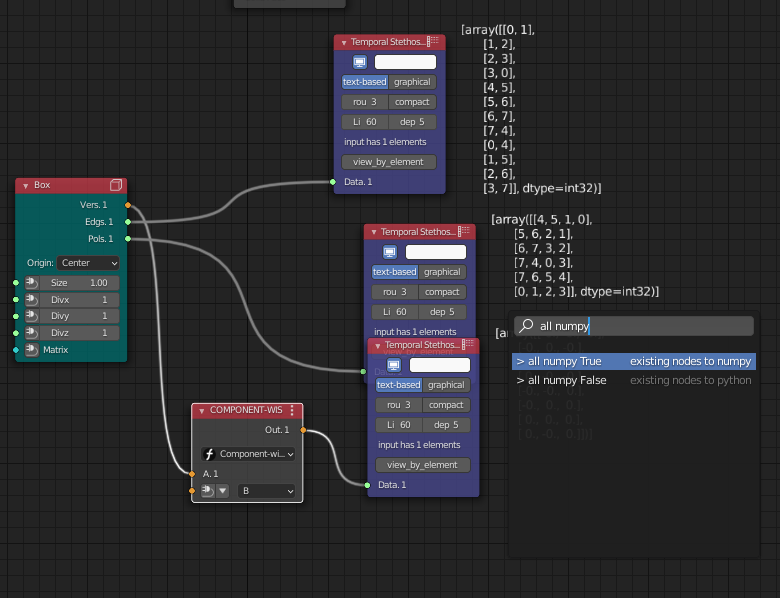Click the icon beside the Divx field
Viewport: 780px width, 598px height.
click(31, 300)
